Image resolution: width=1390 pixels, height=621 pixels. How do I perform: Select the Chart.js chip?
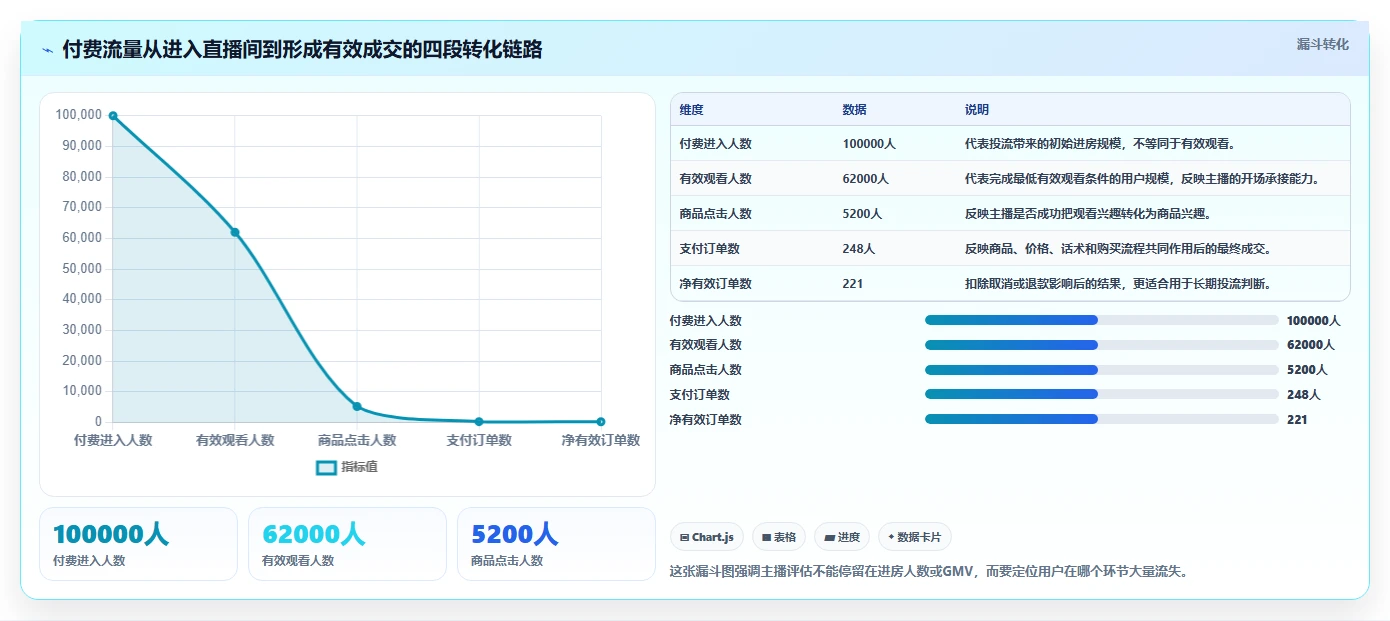pyautogui.click(x=706, y=537)
